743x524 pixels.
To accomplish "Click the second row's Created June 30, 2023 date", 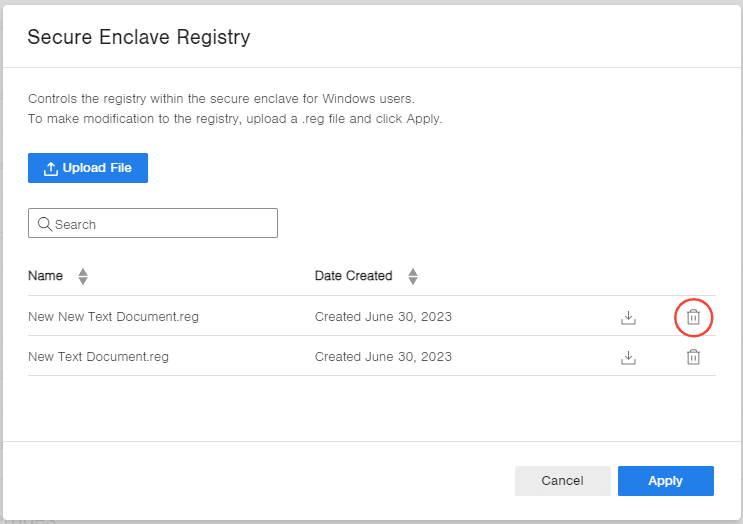I will (x=383, y=357).
